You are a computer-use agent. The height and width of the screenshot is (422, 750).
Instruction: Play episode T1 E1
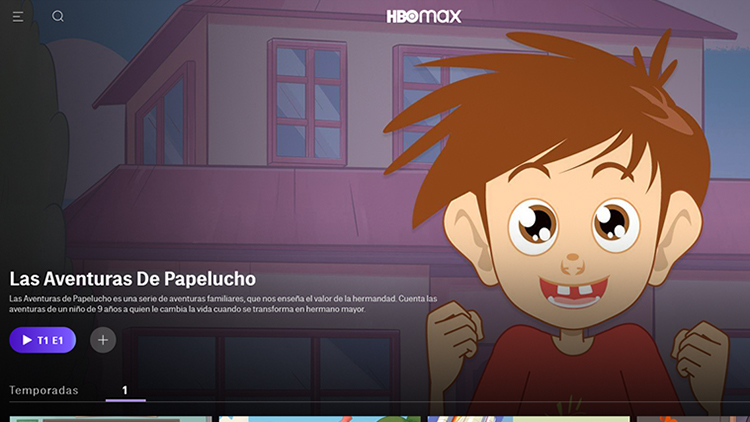point(42,340)
